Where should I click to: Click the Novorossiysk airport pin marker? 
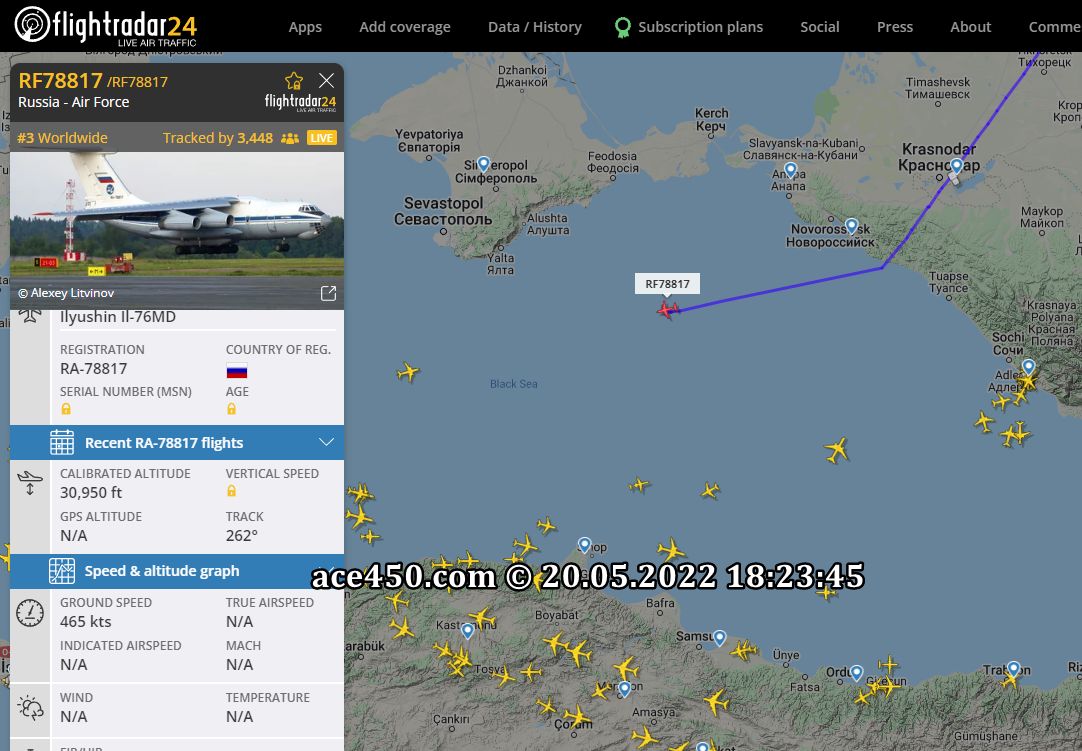pos(852,226)
